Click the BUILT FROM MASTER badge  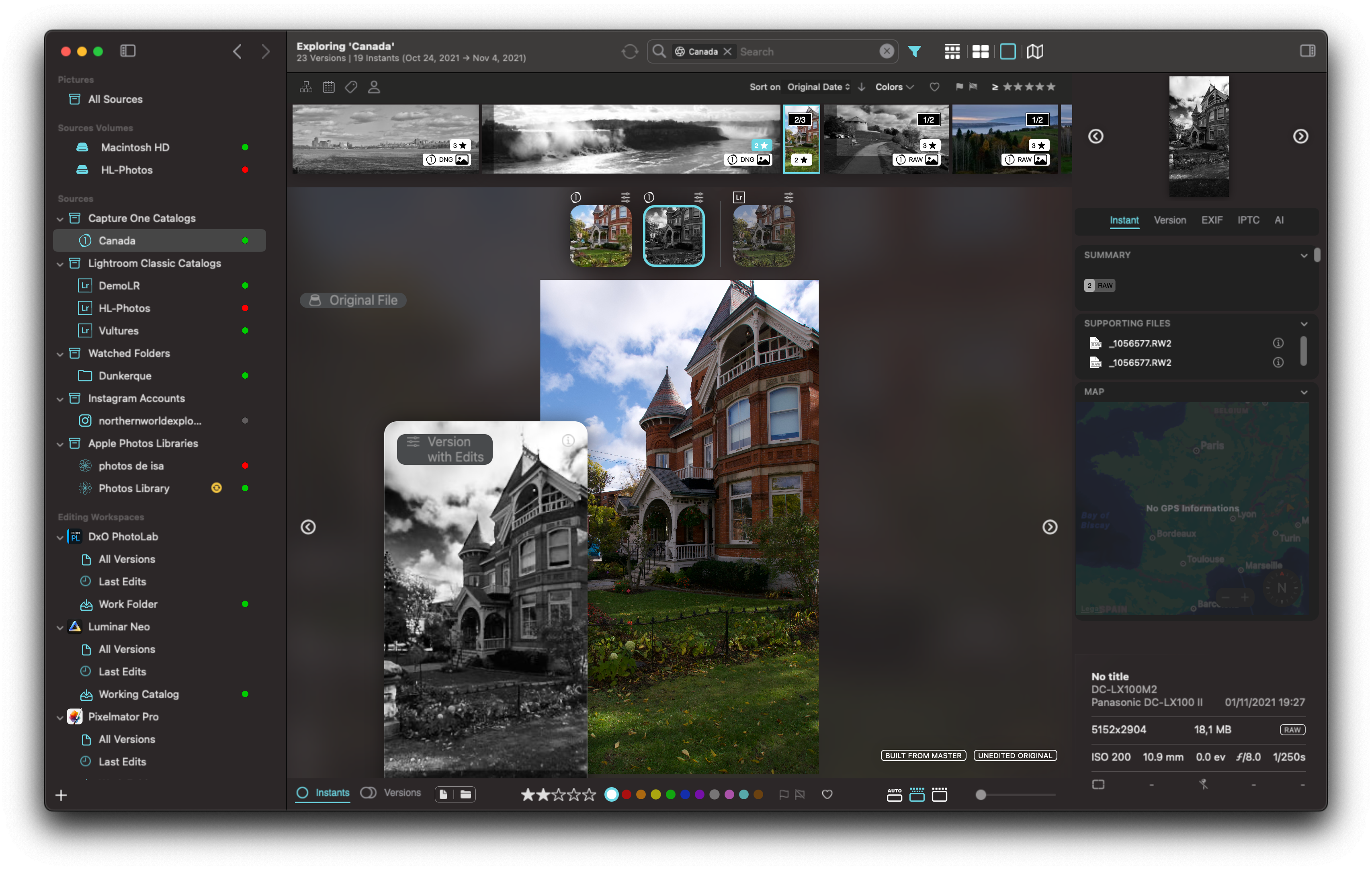coord(923,756)
